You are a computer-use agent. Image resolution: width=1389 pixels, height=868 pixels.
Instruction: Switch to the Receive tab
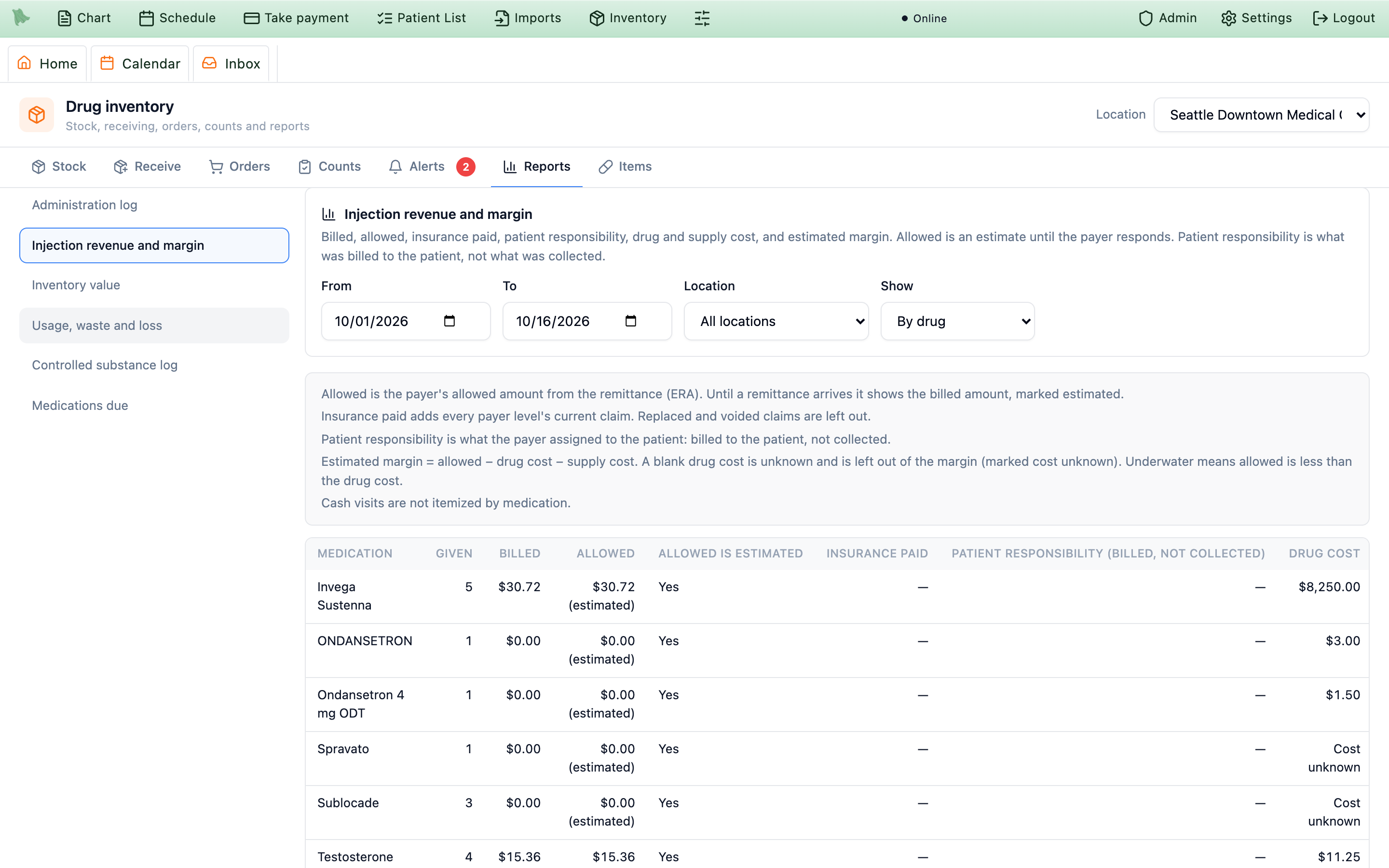pos(148,166)
